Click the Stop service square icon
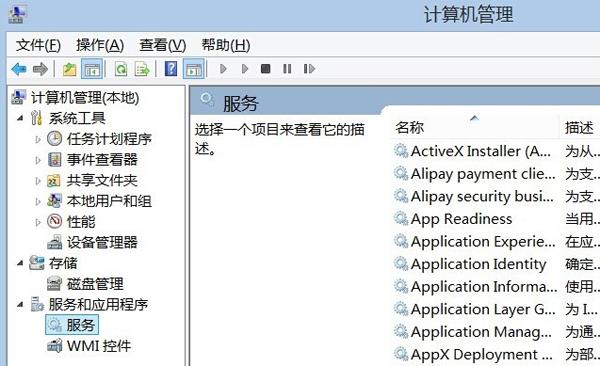600x366 pixels. click(x=266, y=69)
